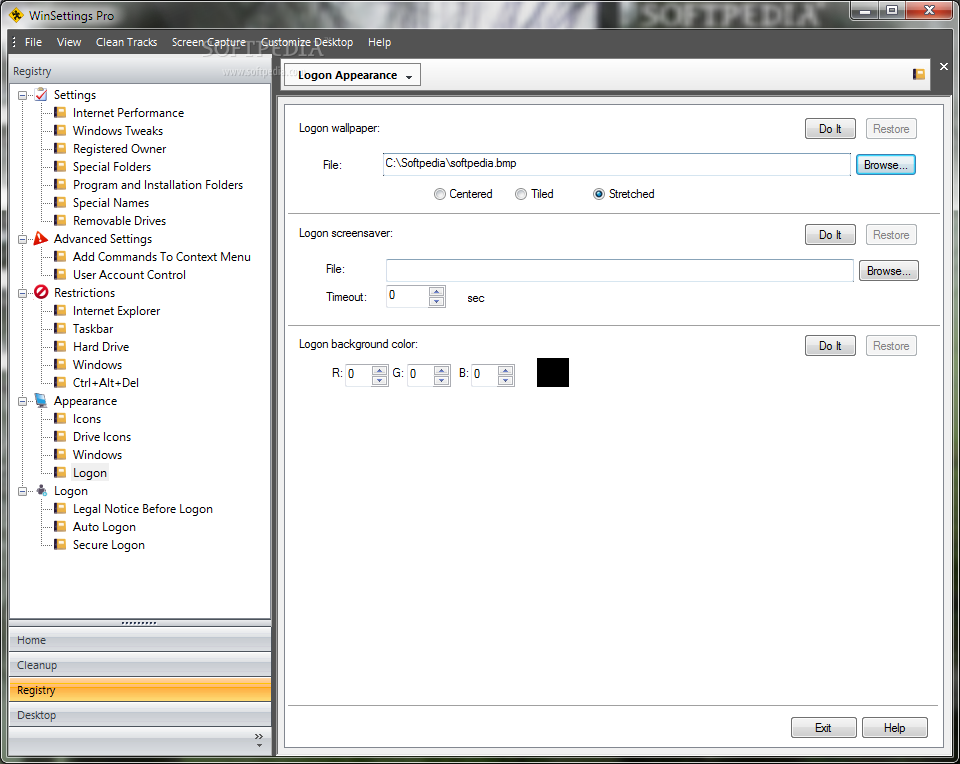The image size is (960, 764).
Task: Browse for a logon screensaver file
Action: point(888,271)
